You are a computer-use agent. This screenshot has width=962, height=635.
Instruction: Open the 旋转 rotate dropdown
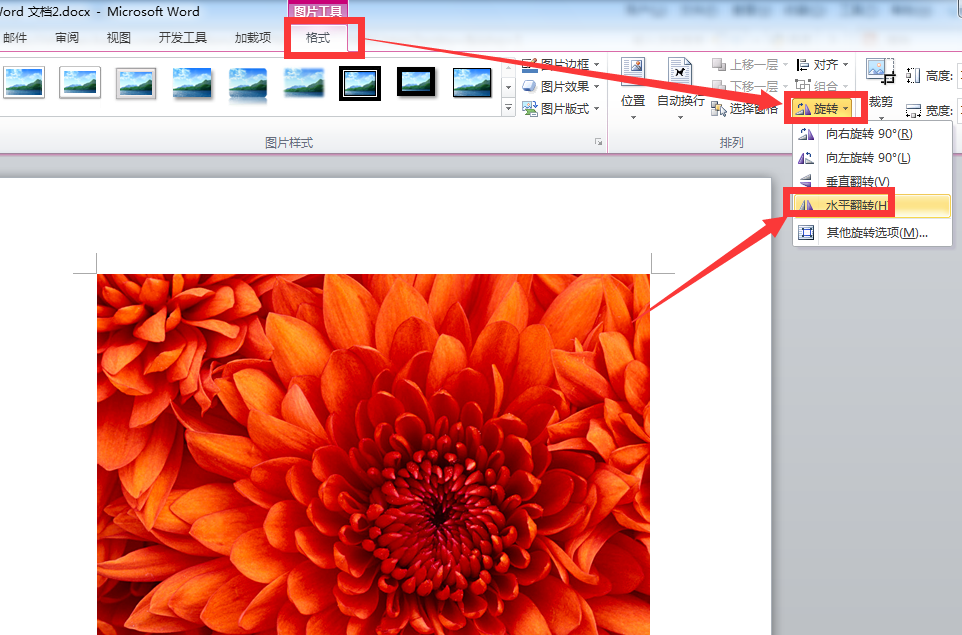[823, 109]
